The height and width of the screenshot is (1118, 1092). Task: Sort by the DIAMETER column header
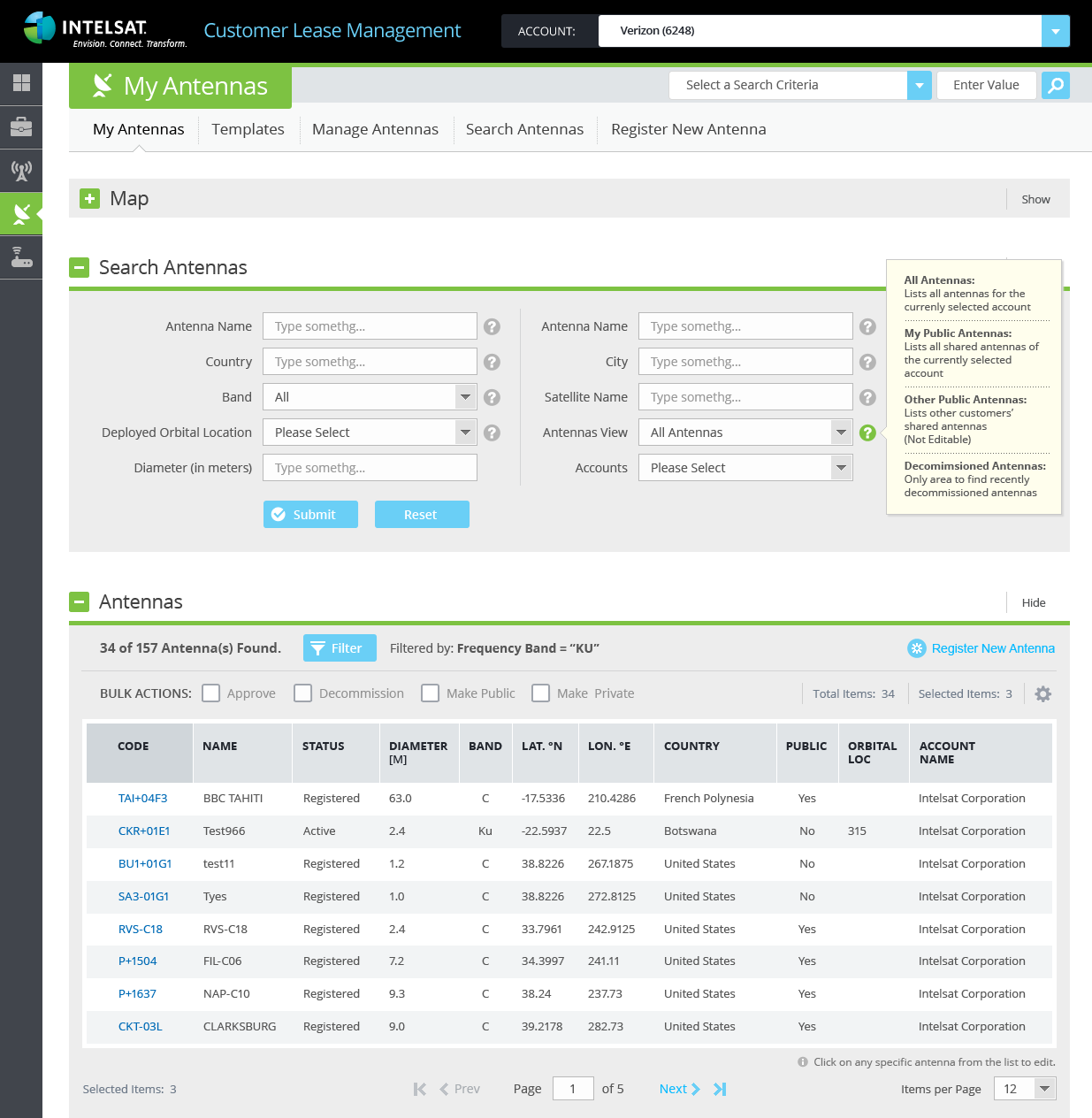pos(418,753)
